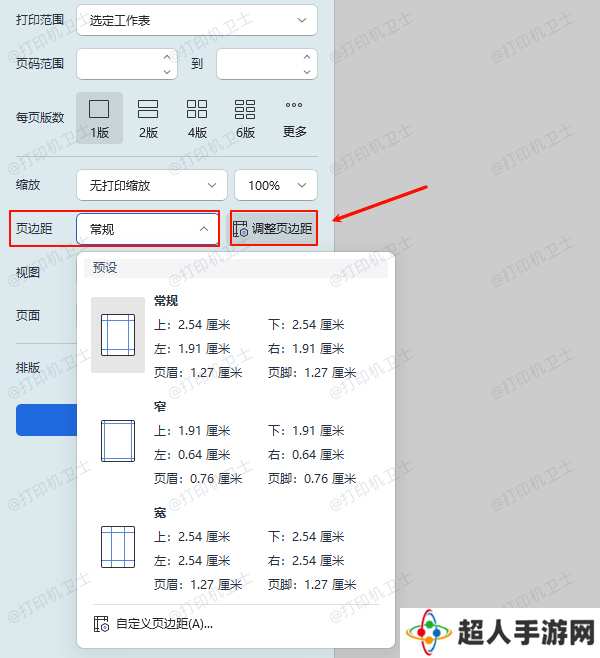Click the 排版 label
This screenshot has height=658, width=600.
pos(28,368)
